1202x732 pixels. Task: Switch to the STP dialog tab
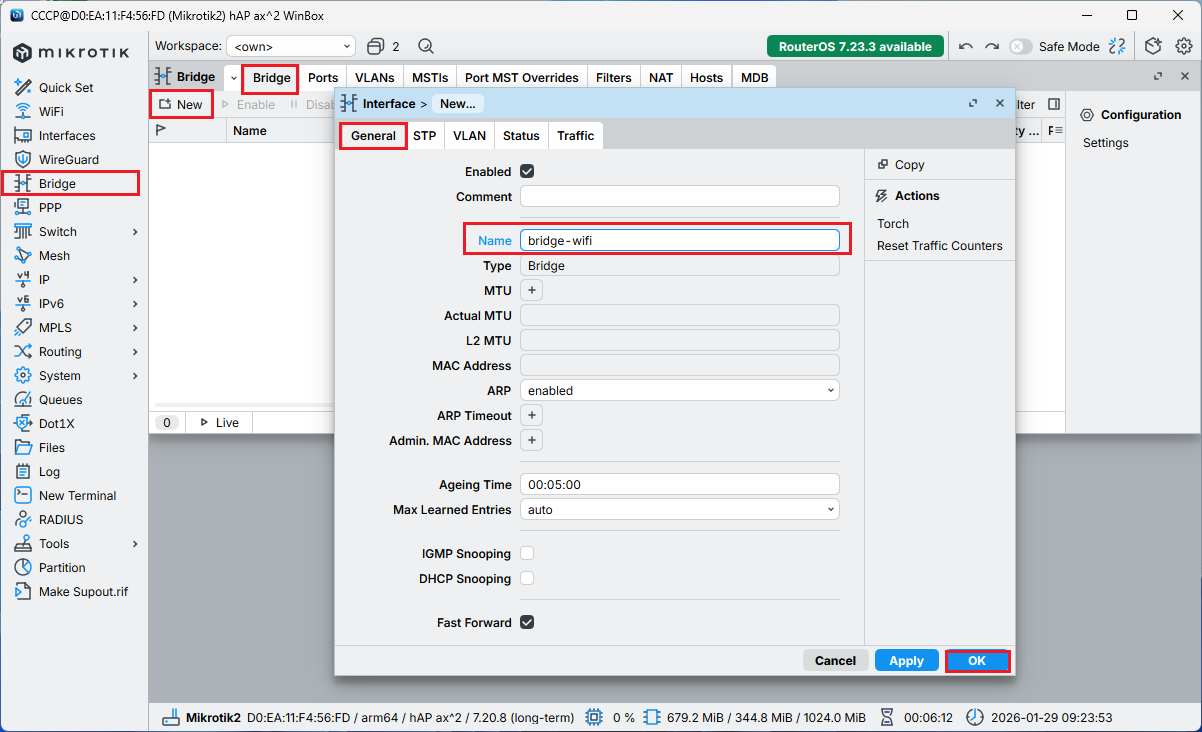[425, 136]
